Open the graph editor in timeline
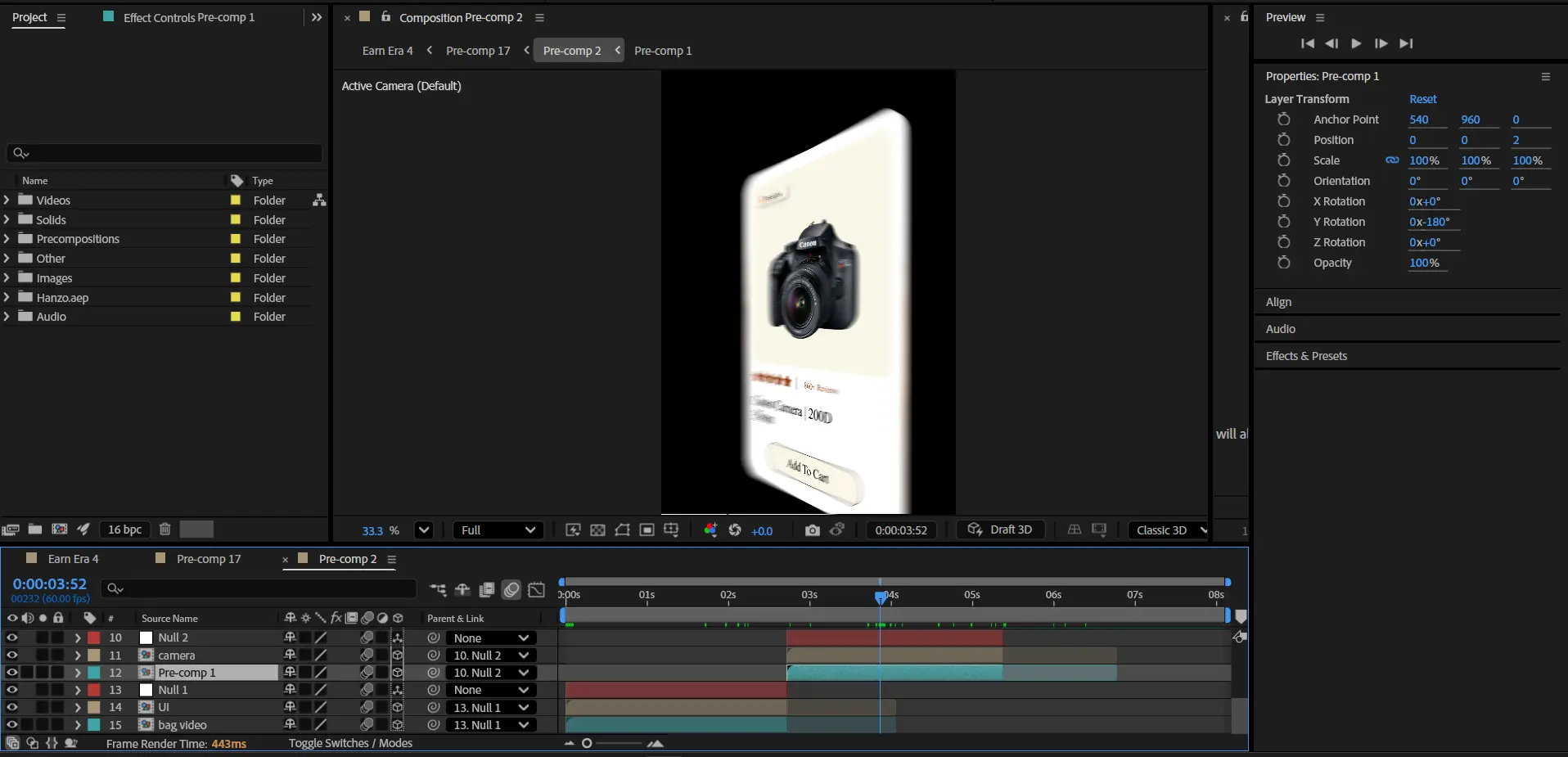Viewport: 1568px width, 757px height. pyautogui.click(x=537, y=589)
